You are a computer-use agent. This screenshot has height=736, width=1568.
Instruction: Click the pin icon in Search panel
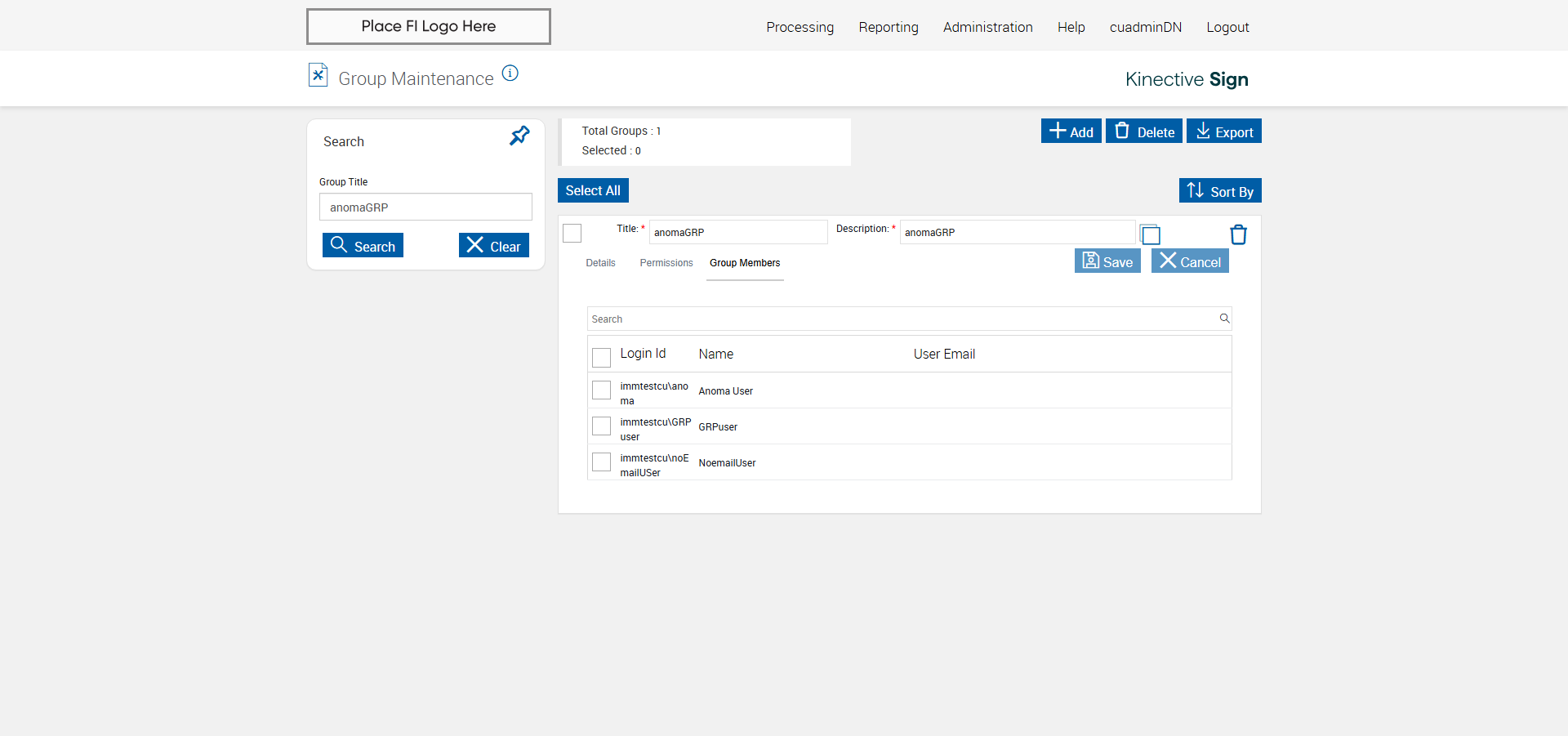519,136
